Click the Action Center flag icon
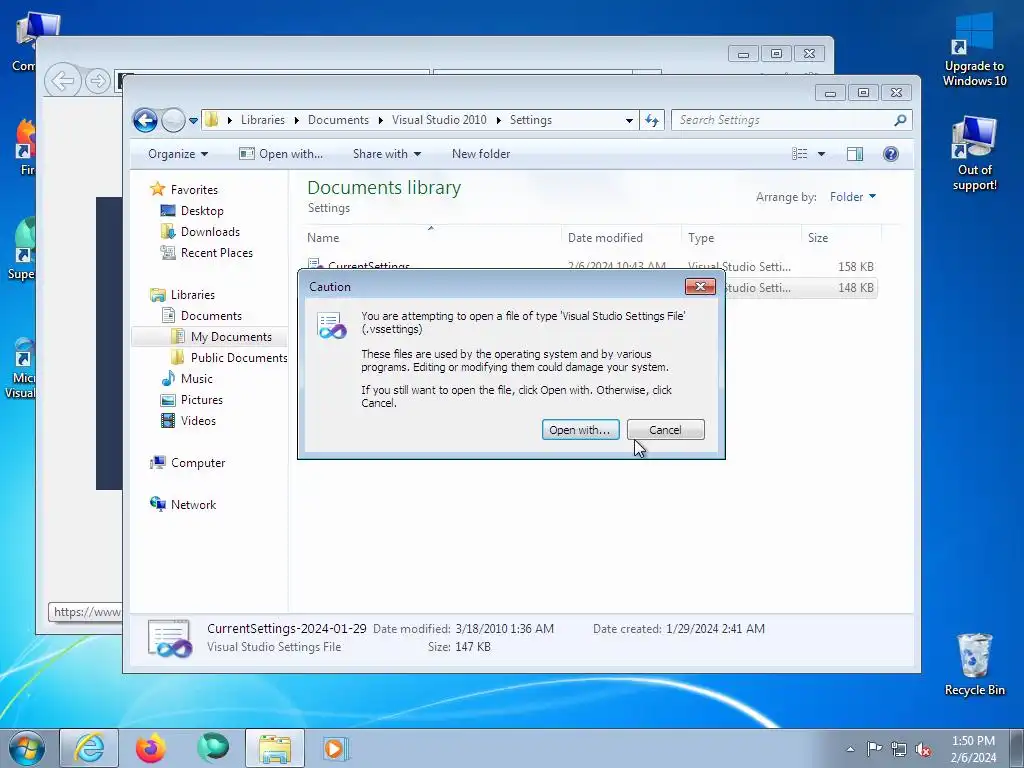Screen dimensions: 1024x768 (x=873, y=749)
